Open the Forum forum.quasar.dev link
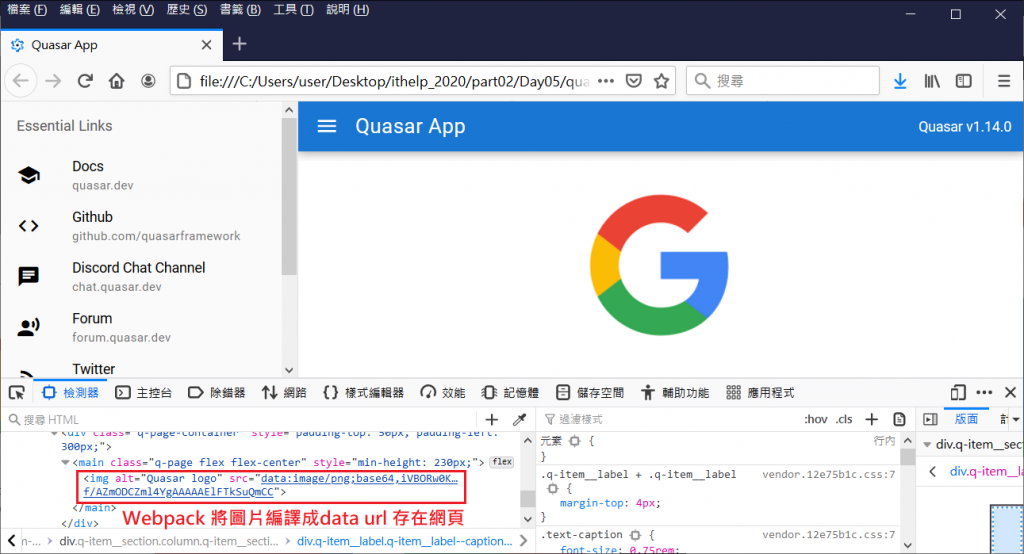This screenshot has height=554, width=1024. (141, 327)
